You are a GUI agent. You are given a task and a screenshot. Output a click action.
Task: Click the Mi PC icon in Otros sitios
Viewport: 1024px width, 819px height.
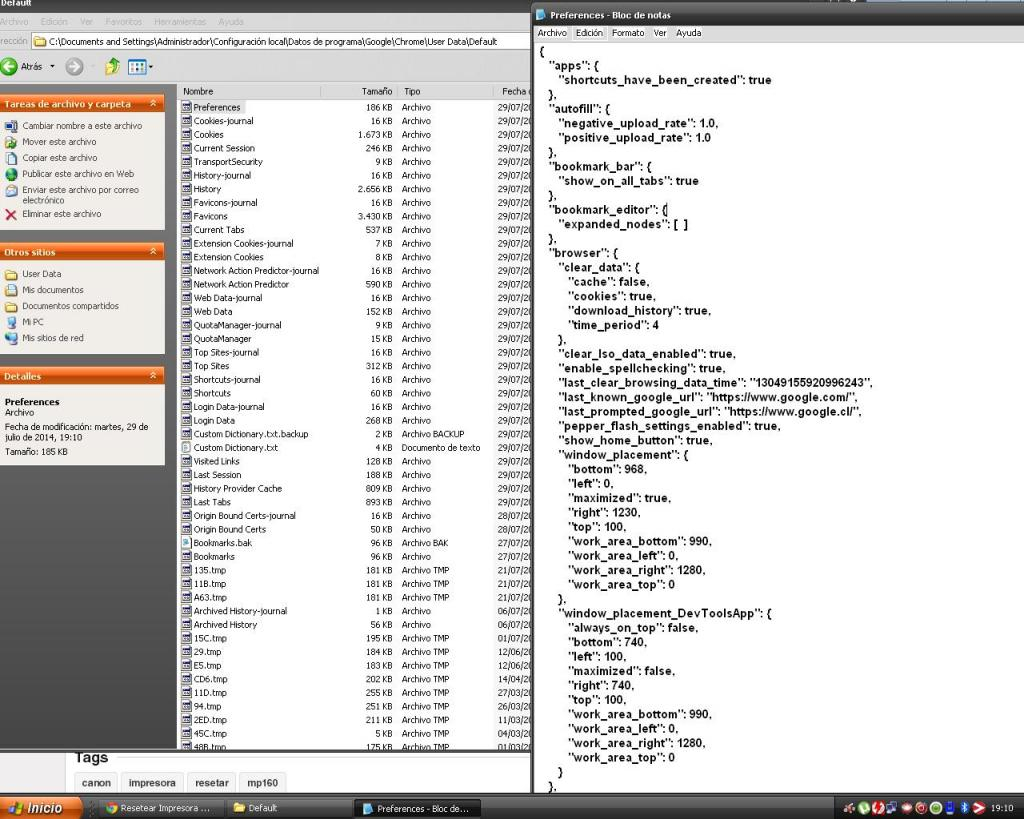pyautogui.click(x=12, y=322)
